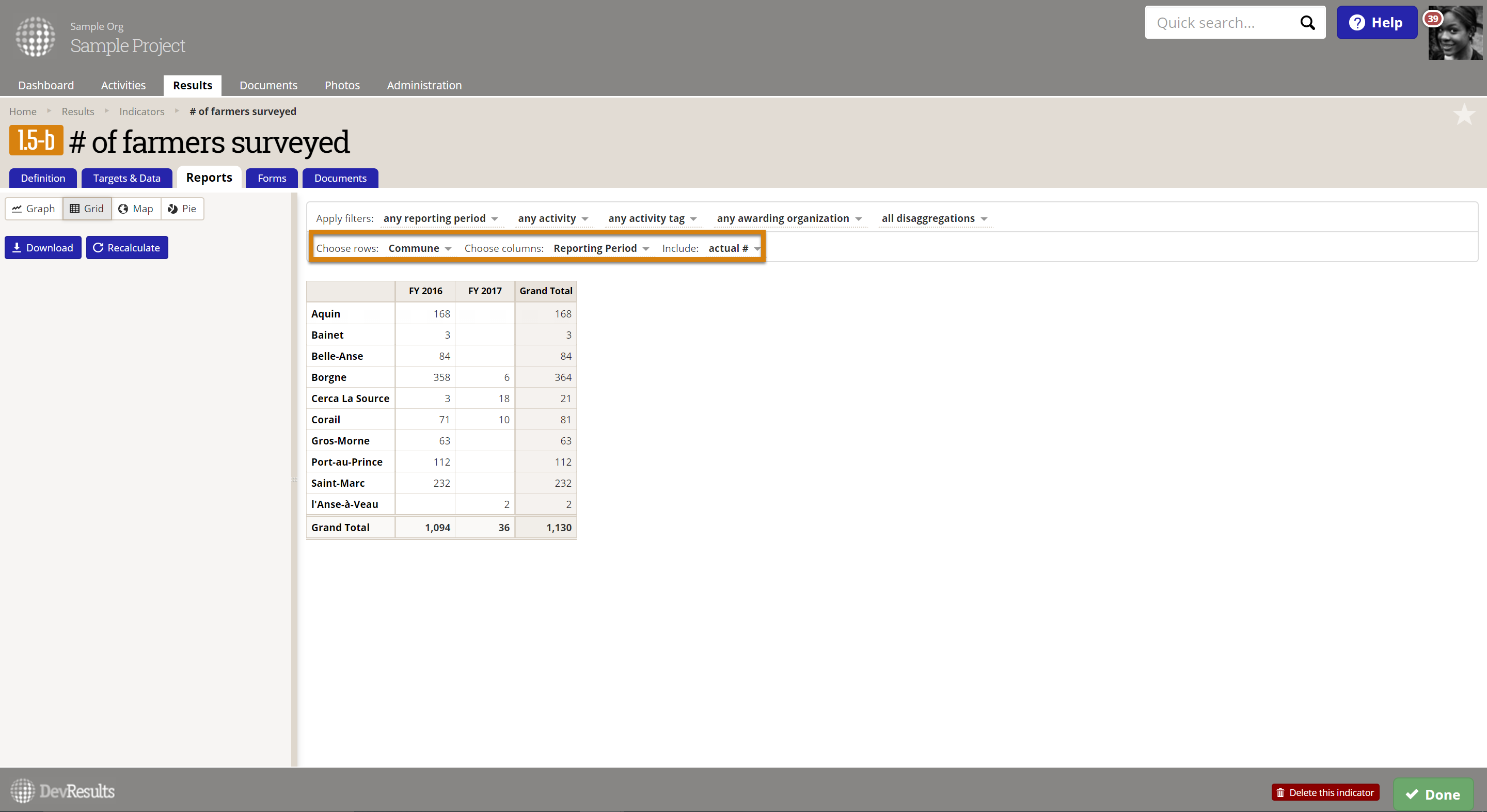
Task: Click the Delete this indicator button
Action: pyautogui.click(x=1325, y=792)
